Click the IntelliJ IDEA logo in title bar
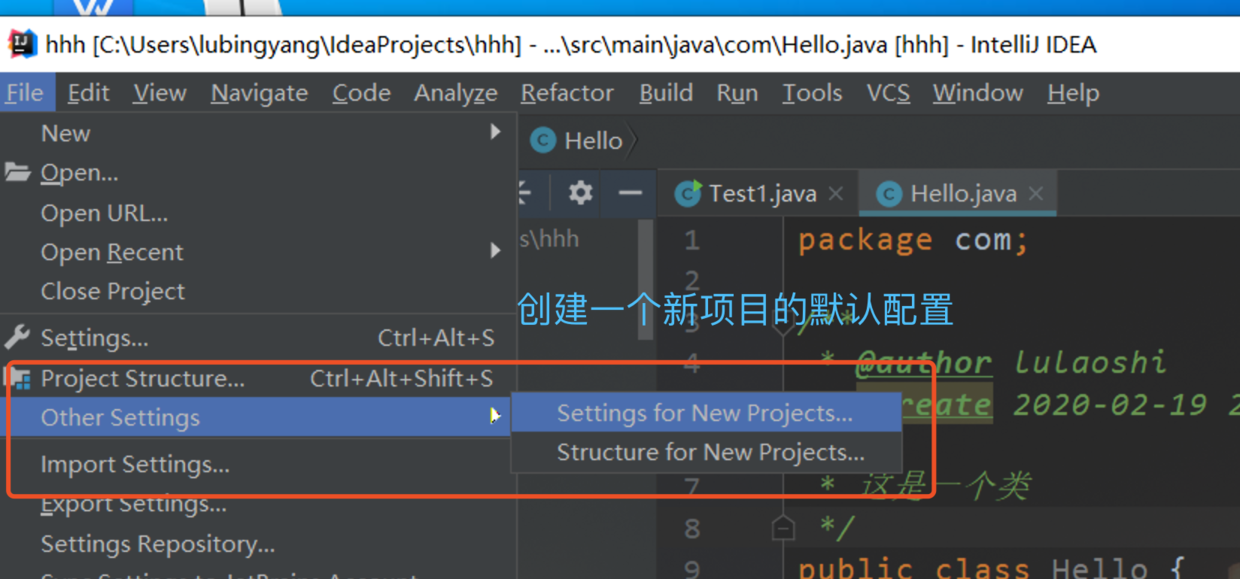Screen dimensions: 1240x579 22,44
